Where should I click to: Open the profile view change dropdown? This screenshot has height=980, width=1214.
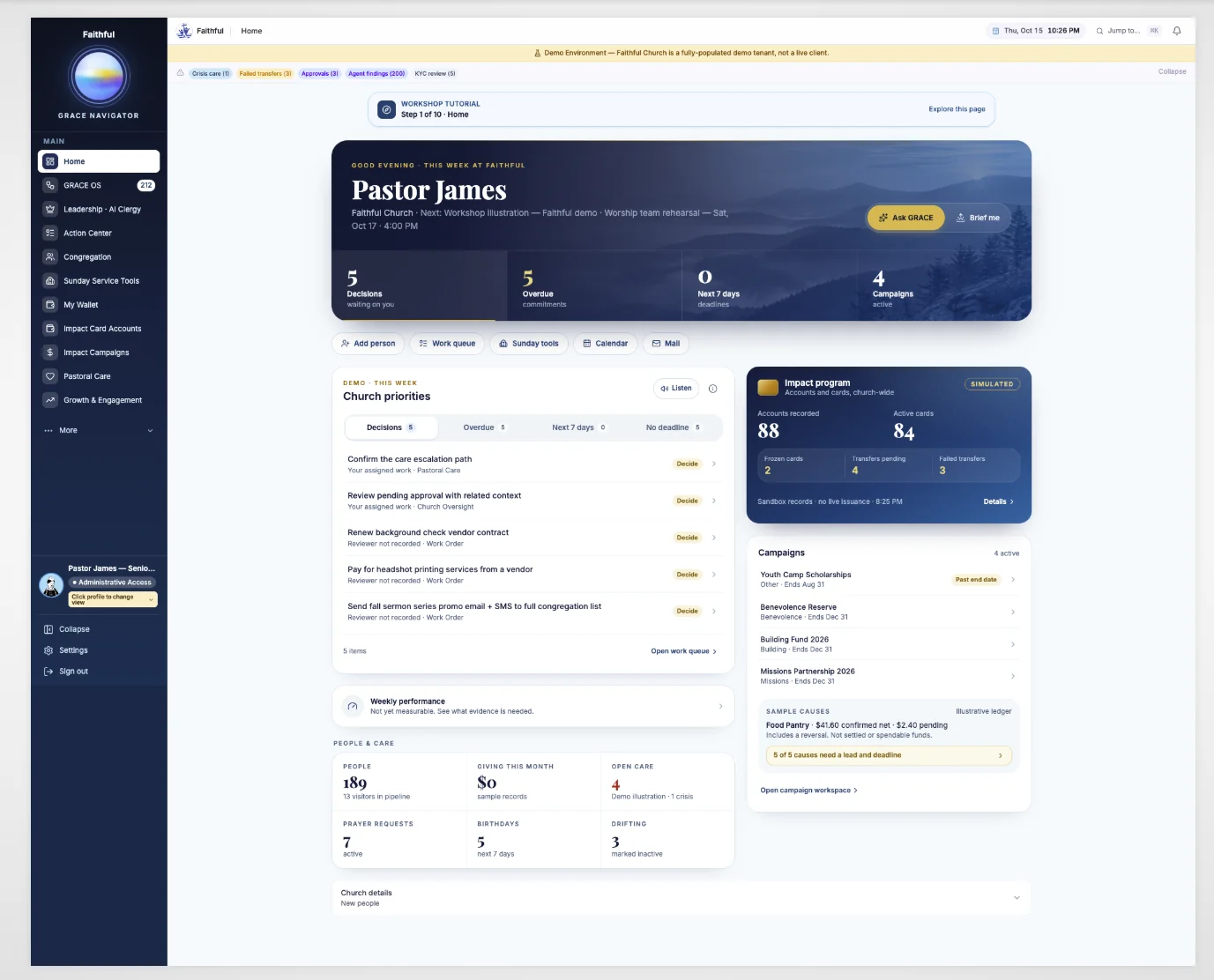(113, 599)
